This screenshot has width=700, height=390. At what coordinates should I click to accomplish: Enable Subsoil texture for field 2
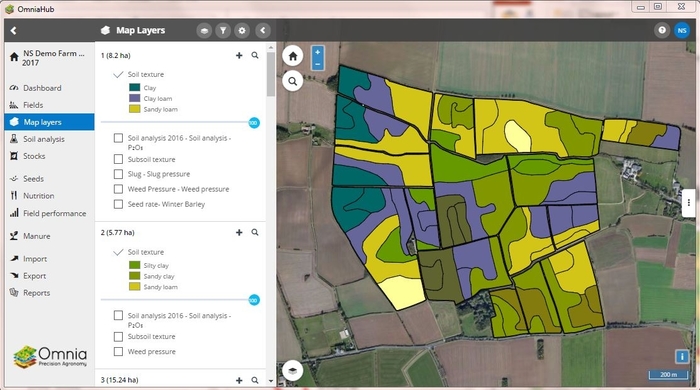[118, 336]
